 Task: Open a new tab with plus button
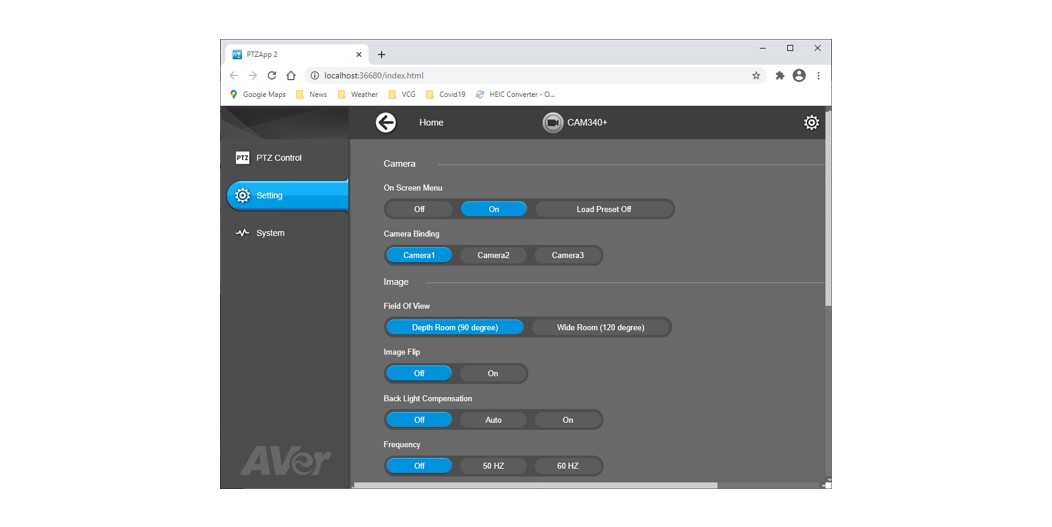382,54
